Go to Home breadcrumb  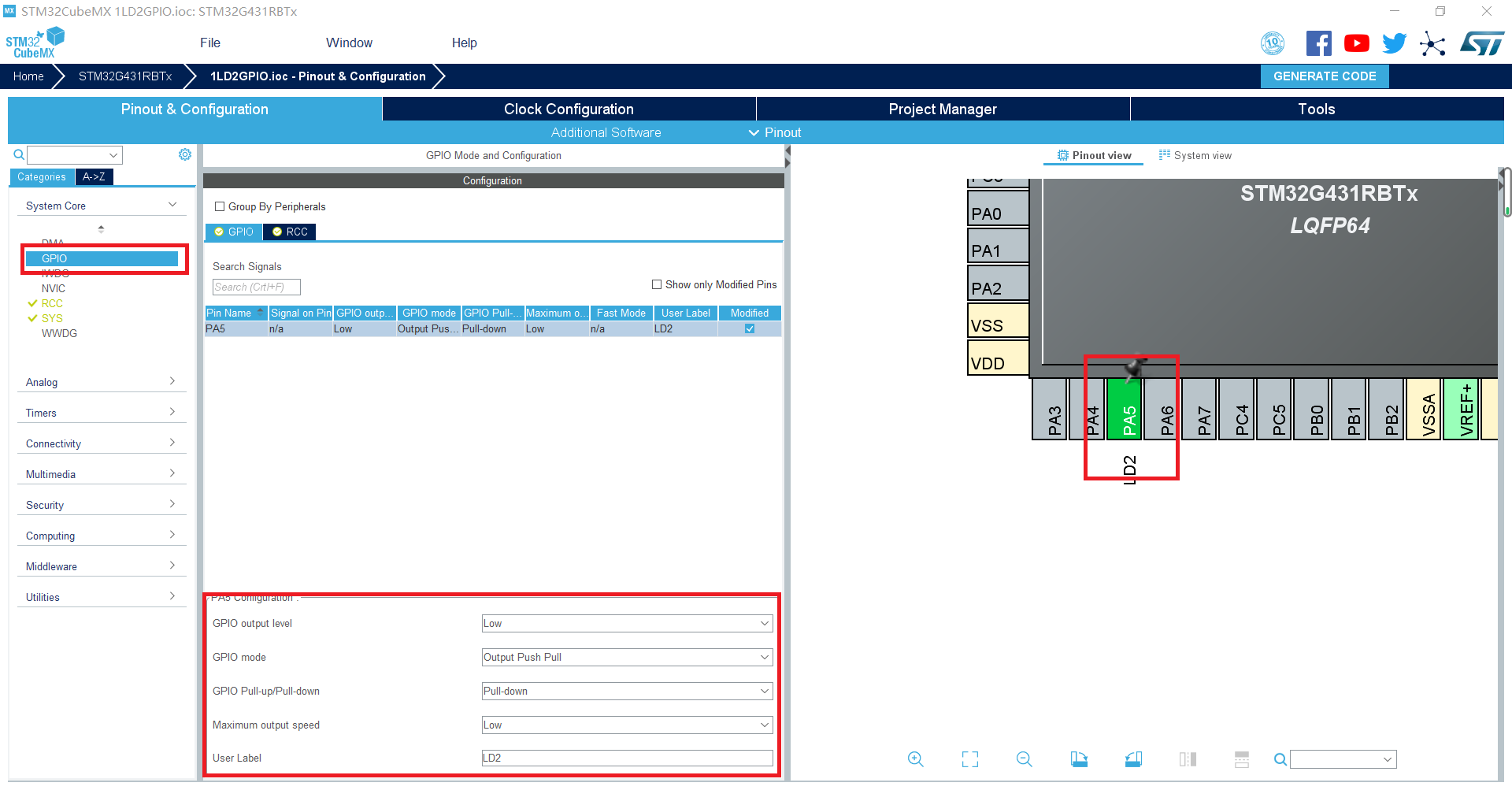[28, 76]
